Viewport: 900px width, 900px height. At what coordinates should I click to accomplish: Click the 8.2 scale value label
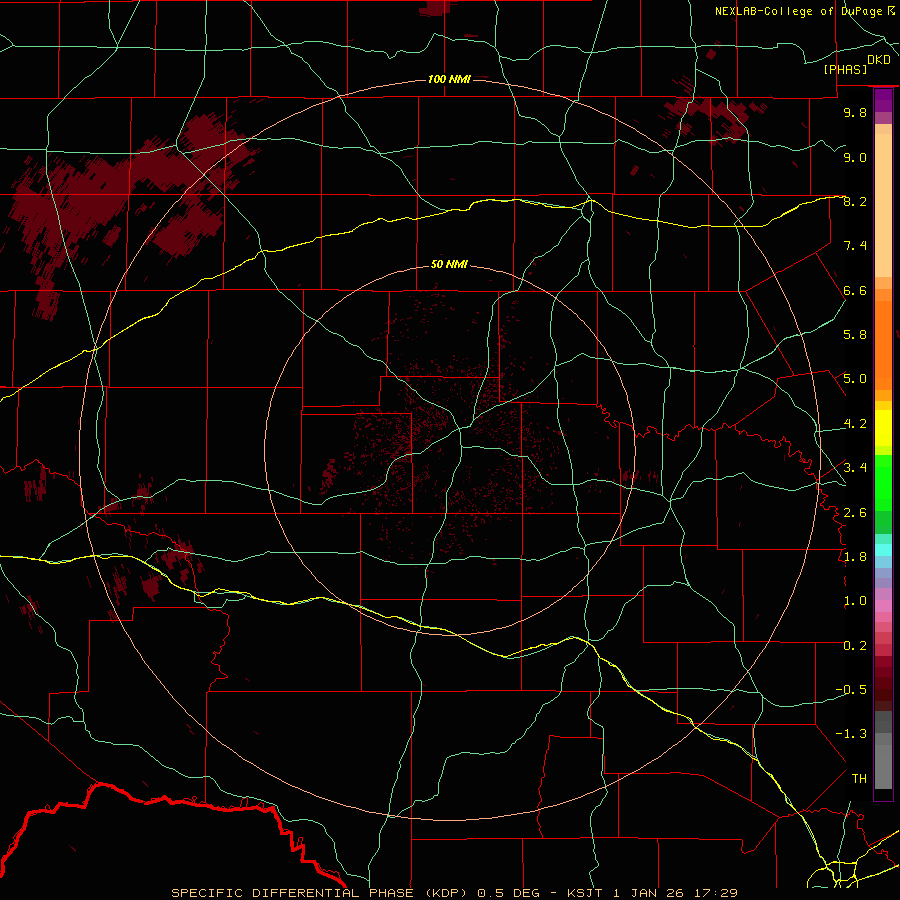point(855,201)
